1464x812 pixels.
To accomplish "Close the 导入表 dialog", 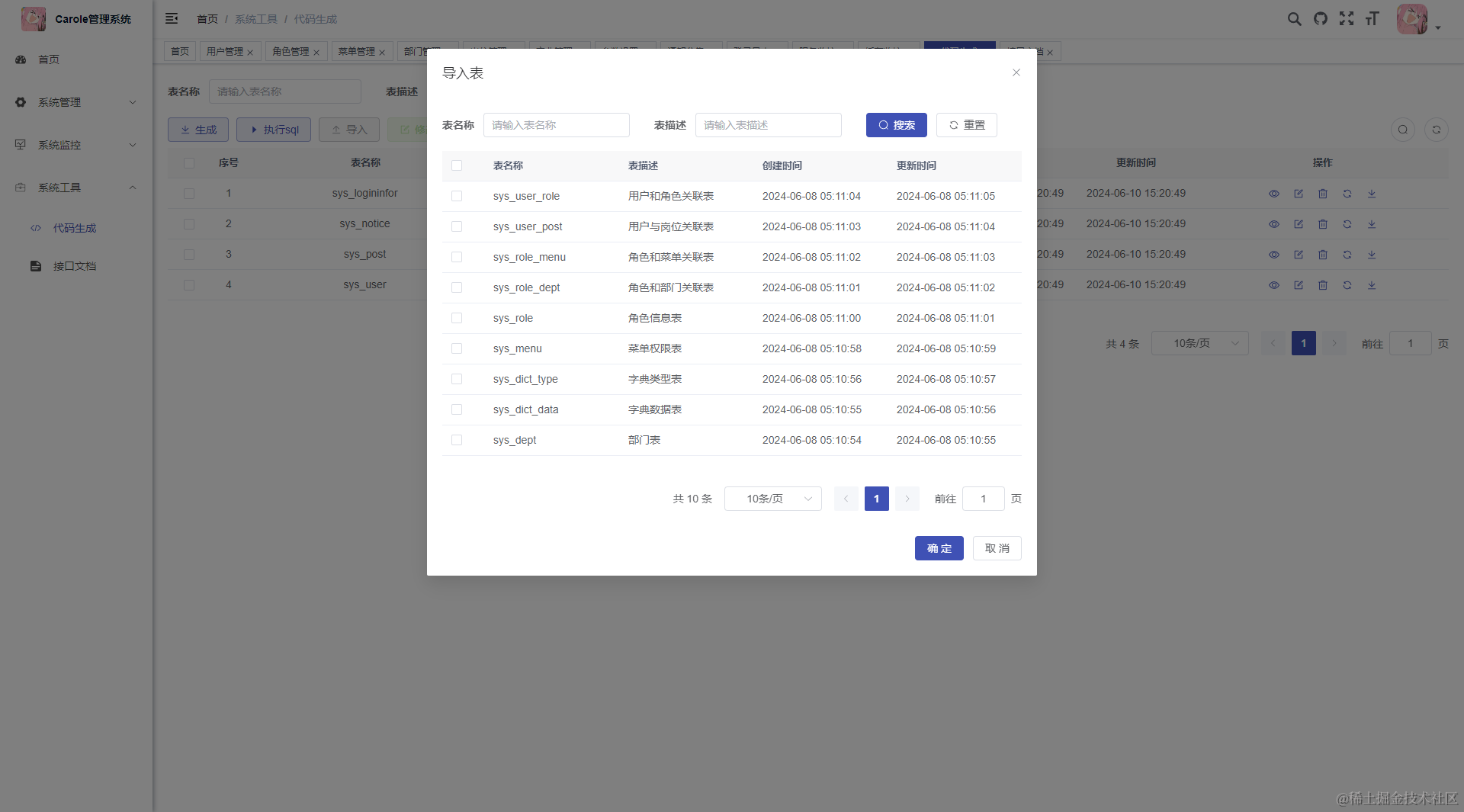I will [1016, 72].
